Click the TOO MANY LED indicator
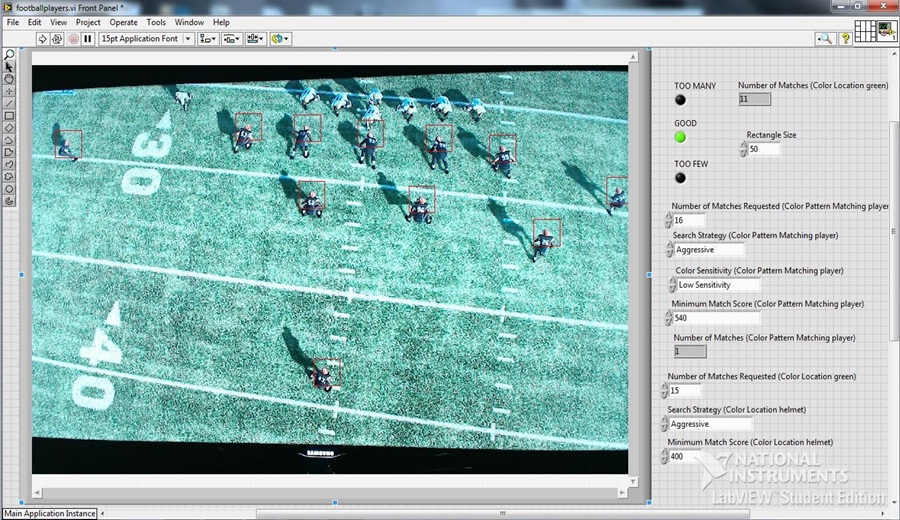This screenshot has height=520, width=900. tap(680, 100)
